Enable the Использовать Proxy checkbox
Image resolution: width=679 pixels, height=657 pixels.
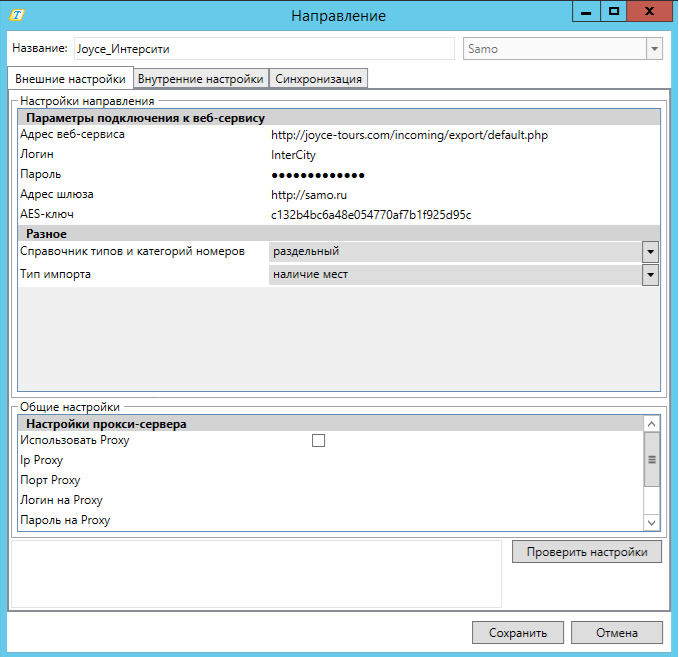coord(319,440)
